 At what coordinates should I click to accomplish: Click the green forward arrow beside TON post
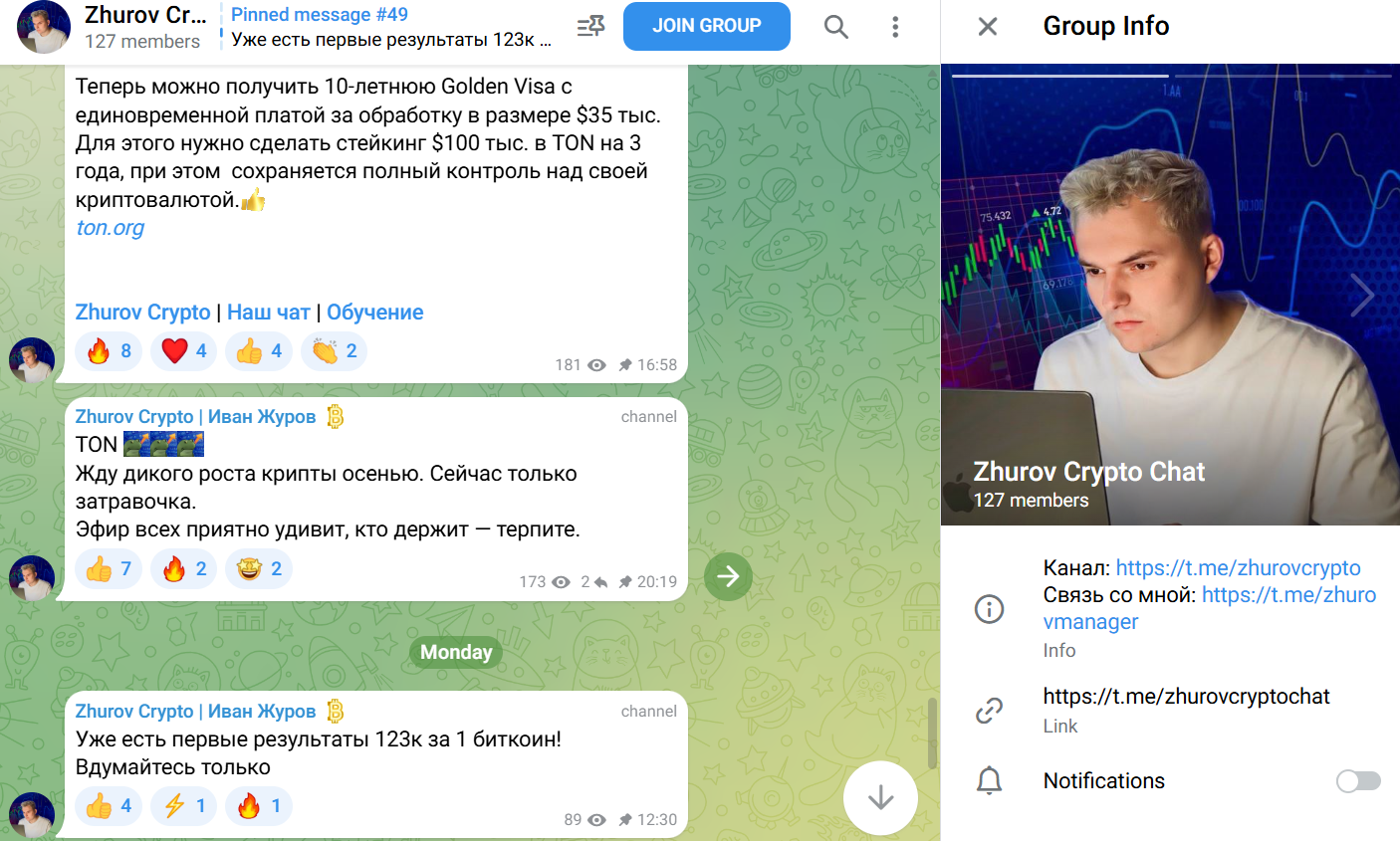pyautogui.click(x=728, y=576)
